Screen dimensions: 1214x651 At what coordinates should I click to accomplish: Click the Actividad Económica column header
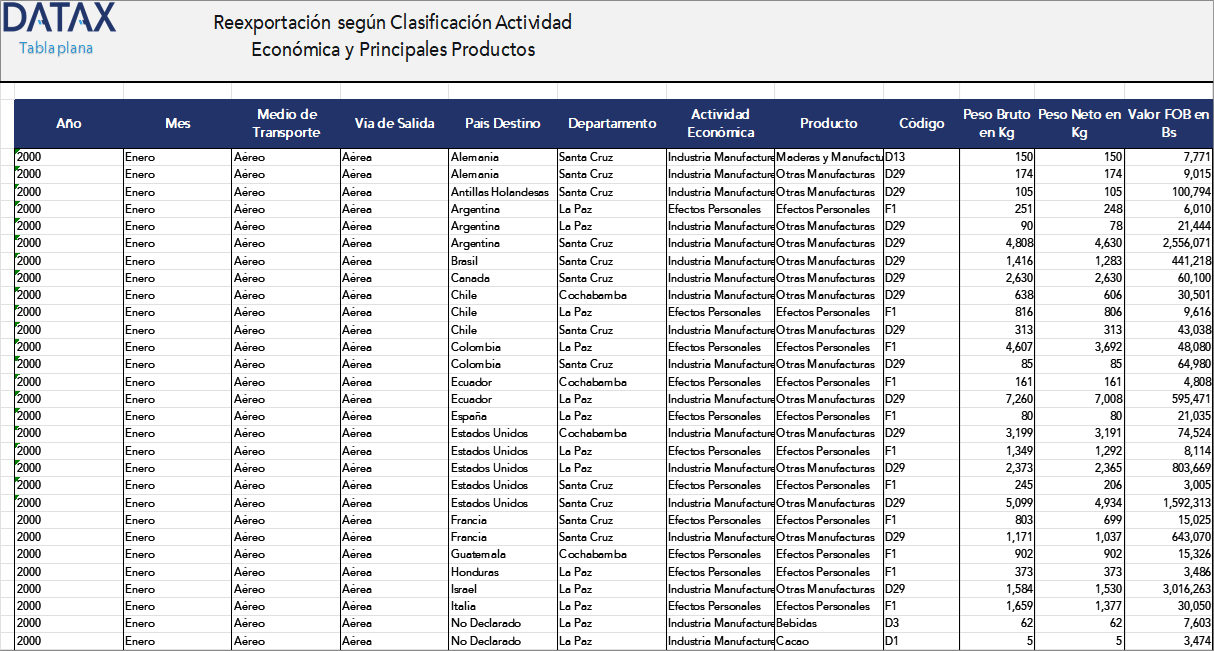tap(720, 123)
